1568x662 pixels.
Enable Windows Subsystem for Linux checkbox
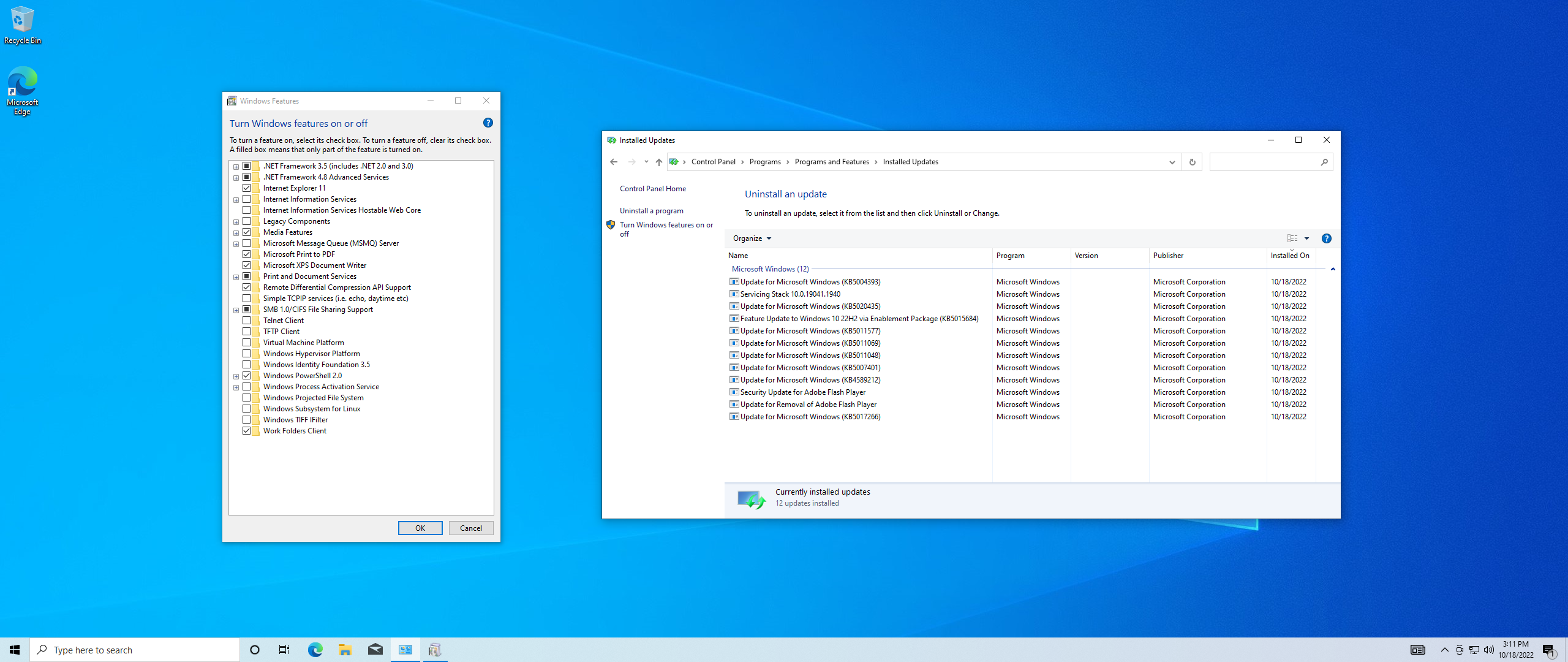coord(246,409)
